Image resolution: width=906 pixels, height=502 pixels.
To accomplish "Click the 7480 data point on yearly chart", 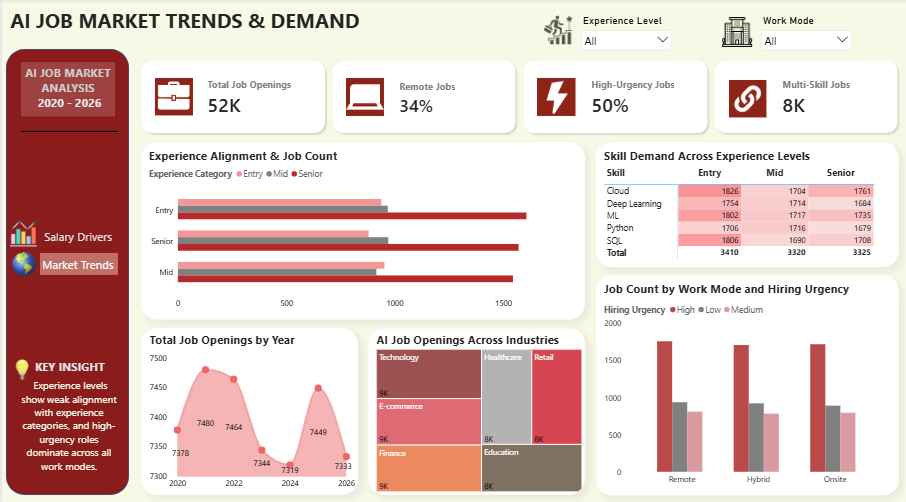I will click(206, 370).
